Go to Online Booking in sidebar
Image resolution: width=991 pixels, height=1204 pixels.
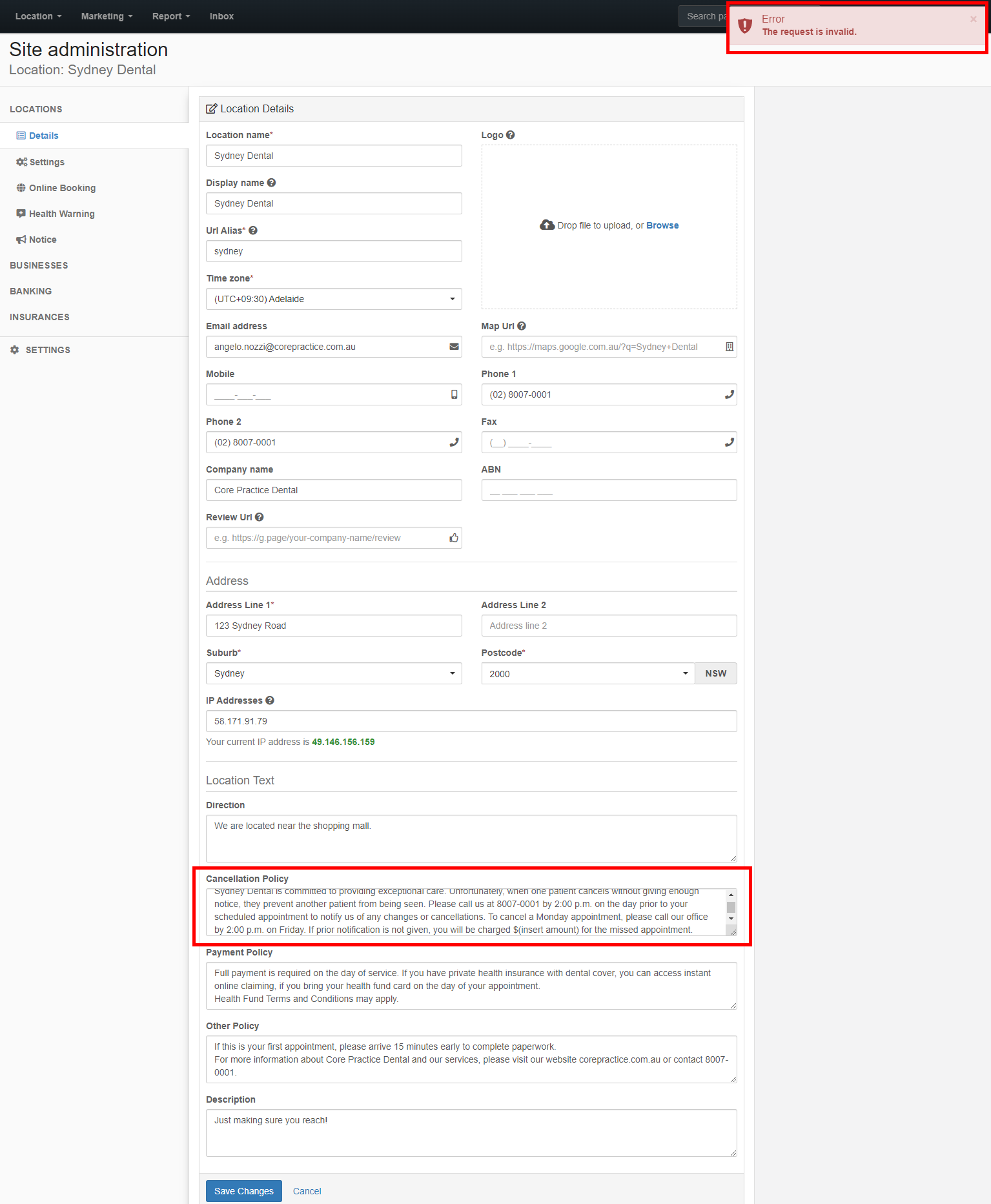coord(62,188)
